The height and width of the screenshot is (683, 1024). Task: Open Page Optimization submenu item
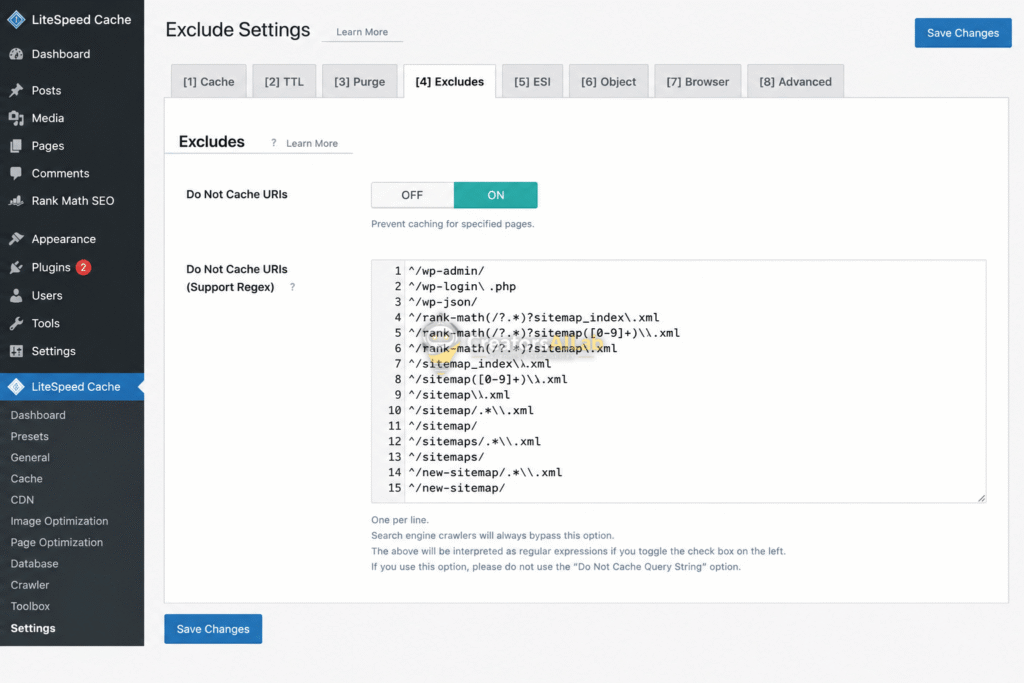pos(57,543)
